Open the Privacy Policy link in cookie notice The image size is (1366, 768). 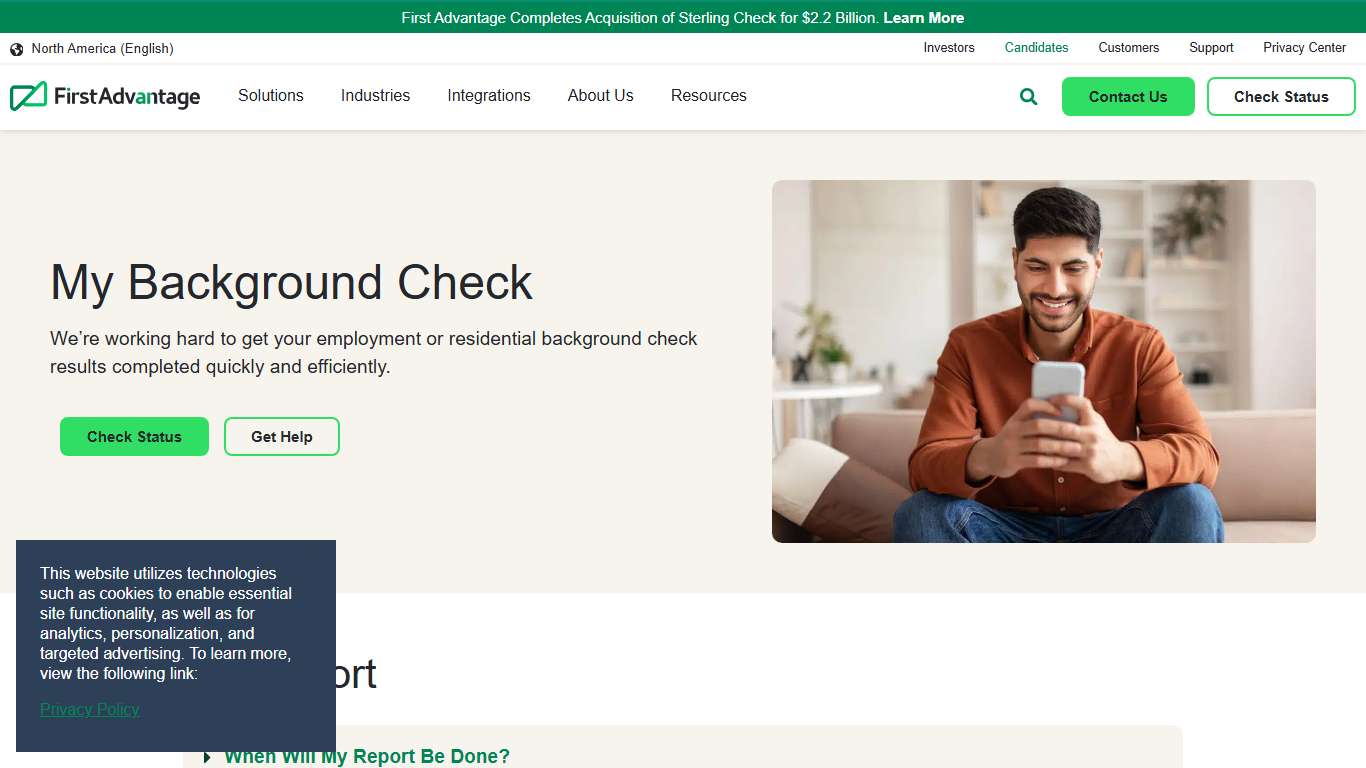[89, 709]
